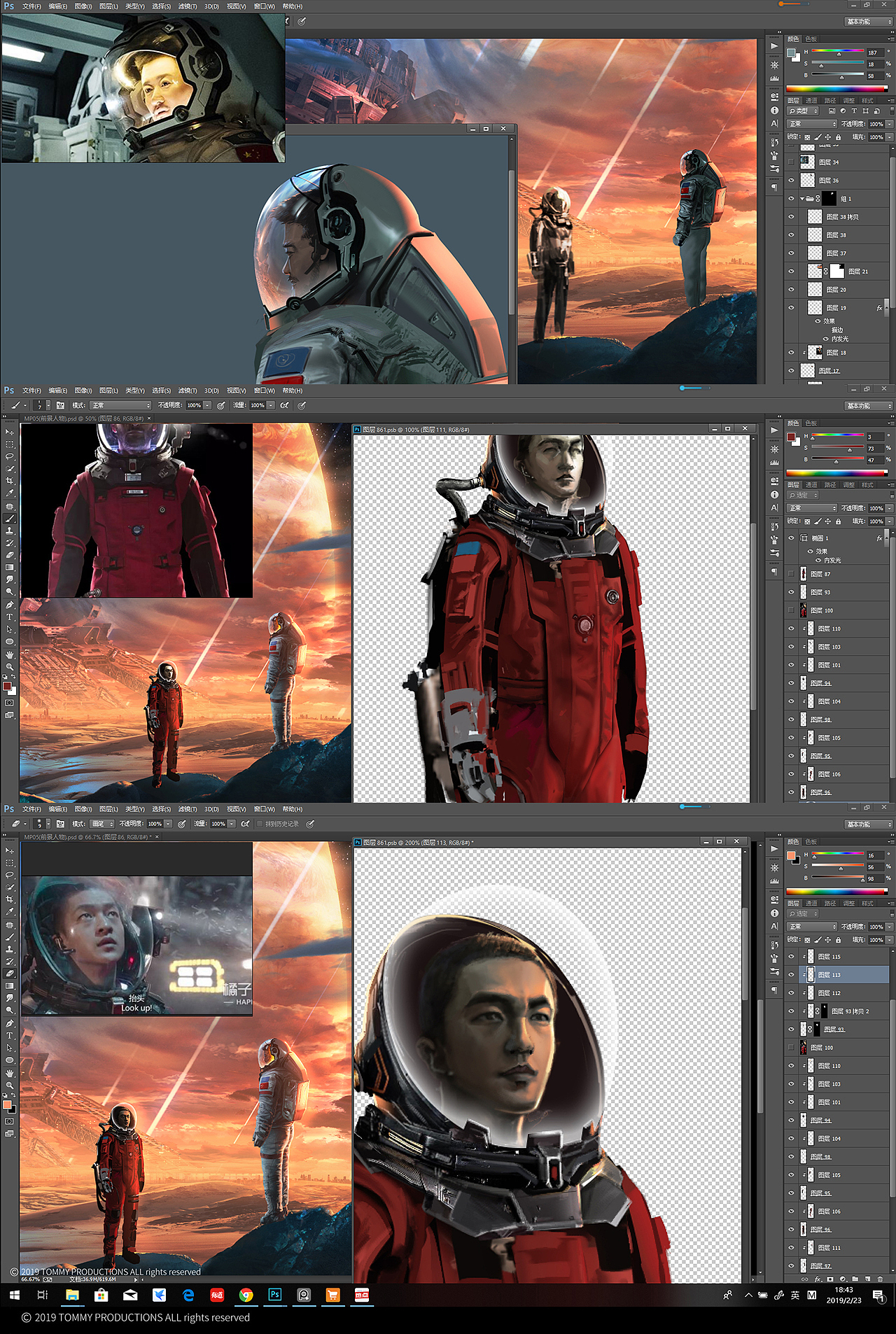Open the 色板 tab in the bottom Photoshop window
The height and width of the screenshot is (1334, 896).
tap(811, 842)
